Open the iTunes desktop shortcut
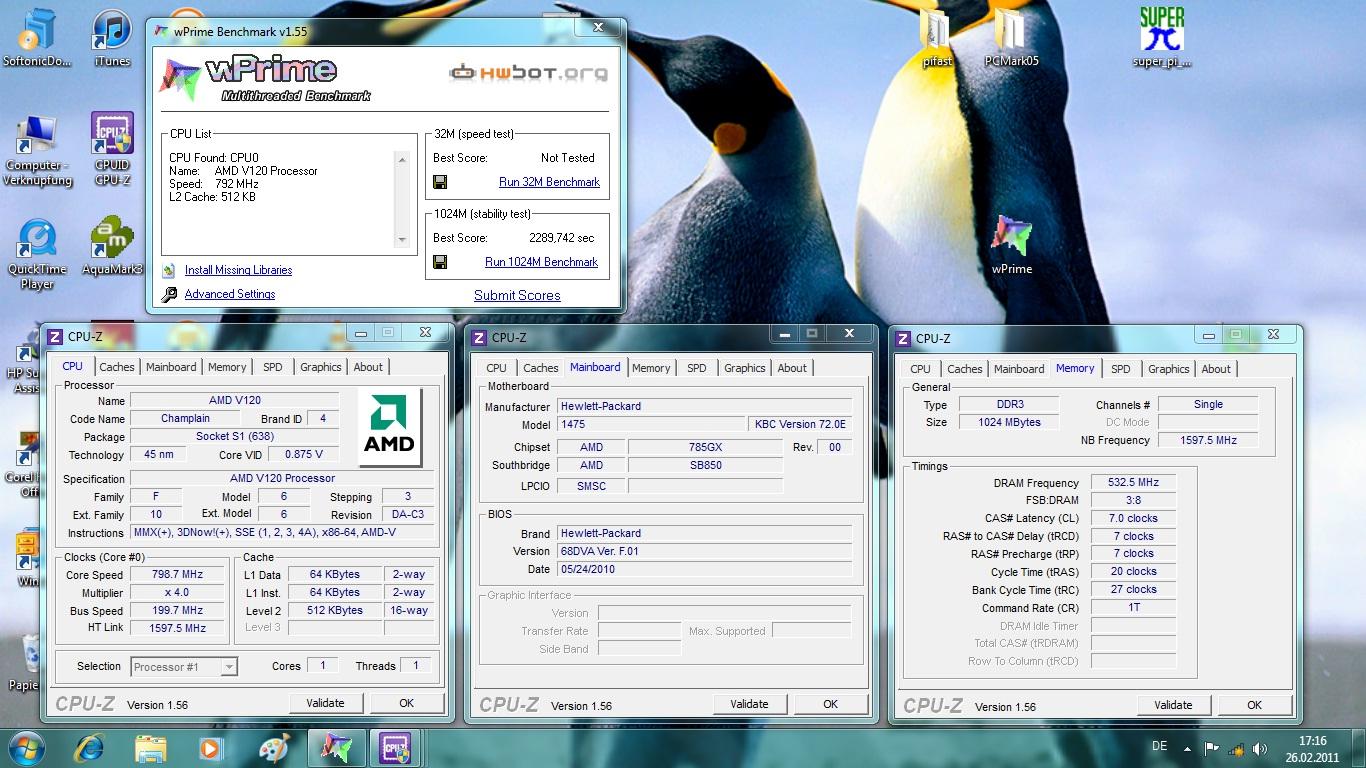The image size is (1366, 768). [112, 38]
